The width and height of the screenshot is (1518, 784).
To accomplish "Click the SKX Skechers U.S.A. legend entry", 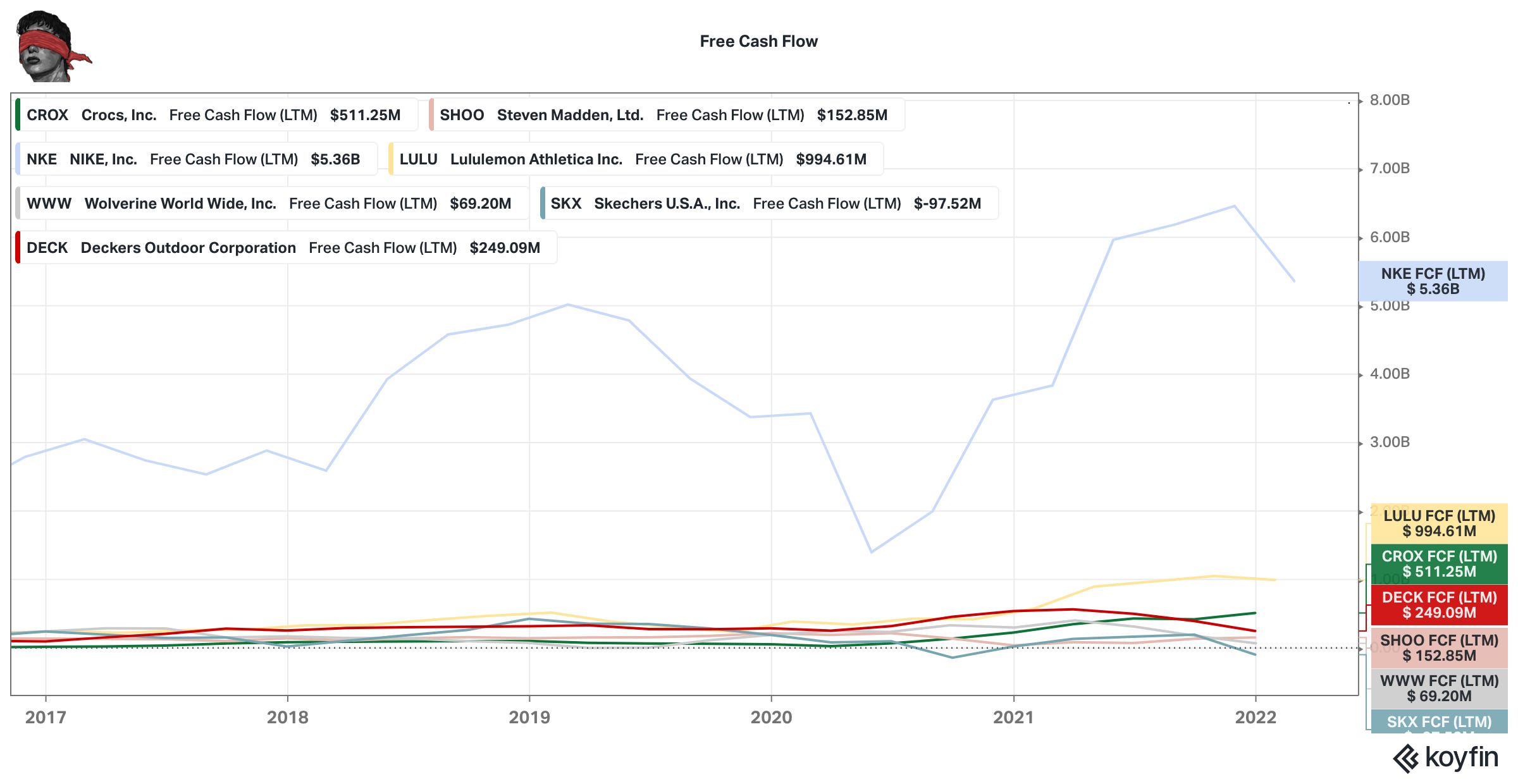I will [x=769, y=204].
